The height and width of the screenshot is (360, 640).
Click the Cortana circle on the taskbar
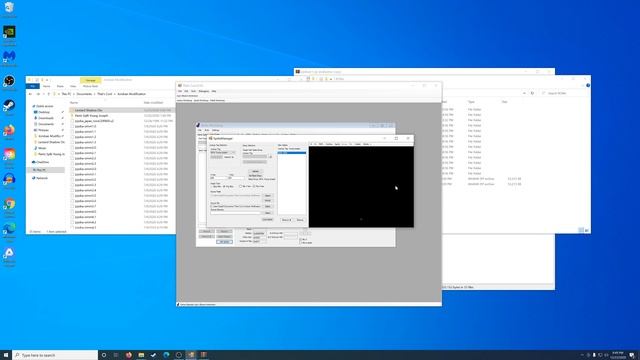coord(104,355)
